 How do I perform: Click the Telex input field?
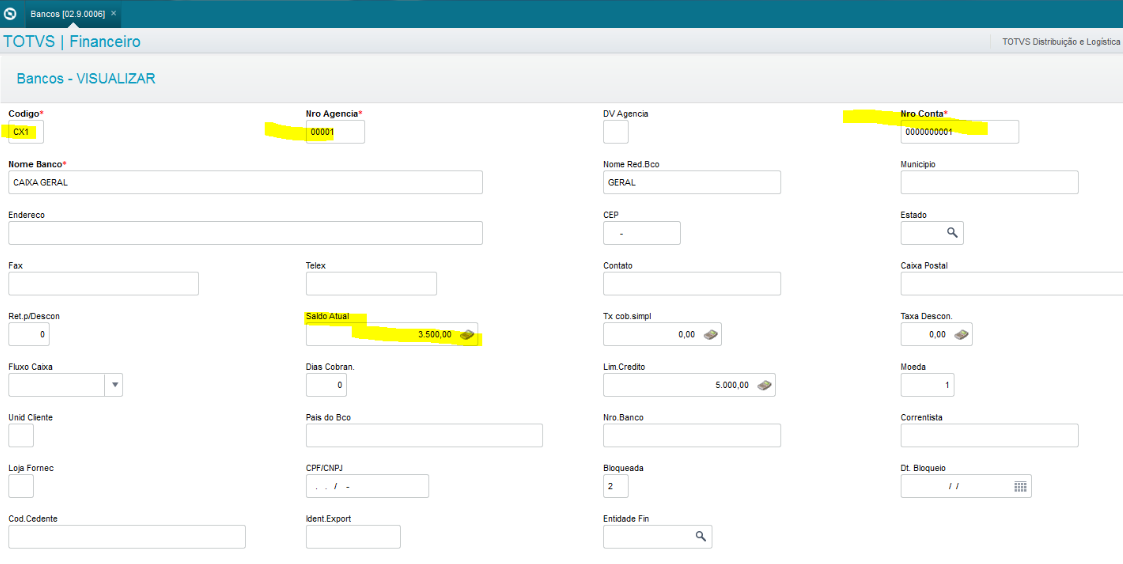tap(371, 284)
